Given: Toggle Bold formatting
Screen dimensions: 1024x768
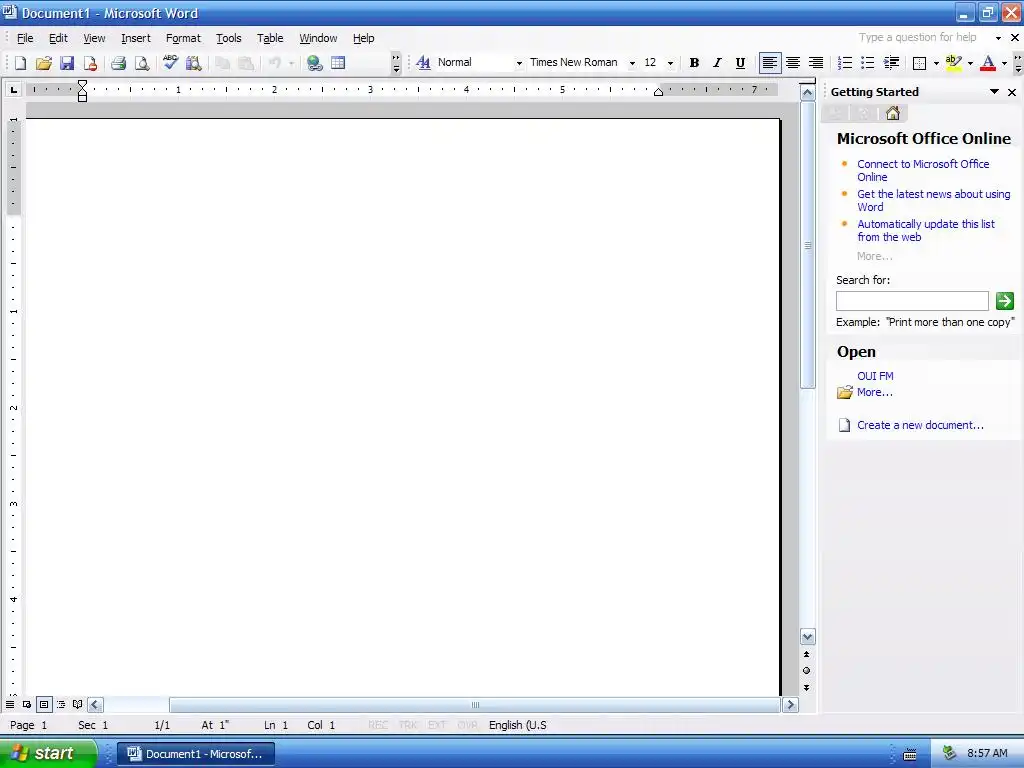Looking at the screenshot, I should coord(694,63).
